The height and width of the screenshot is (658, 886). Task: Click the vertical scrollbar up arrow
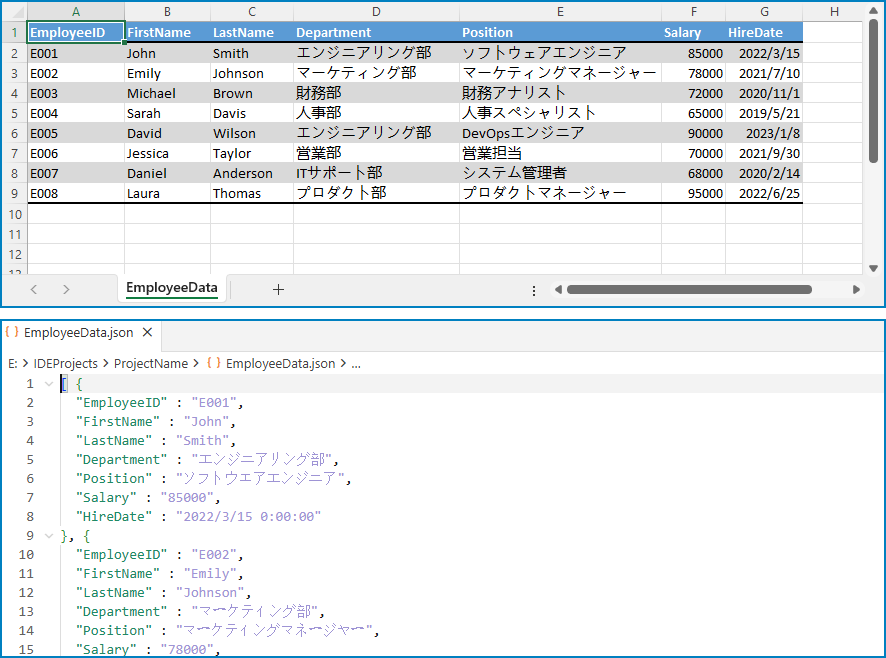874,11
